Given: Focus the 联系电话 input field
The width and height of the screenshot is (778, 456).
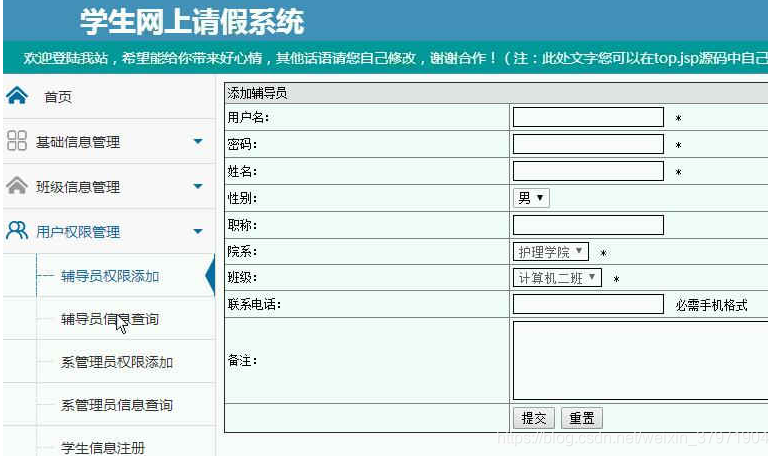Looking at the screenshot, I should tap(588, 304).
